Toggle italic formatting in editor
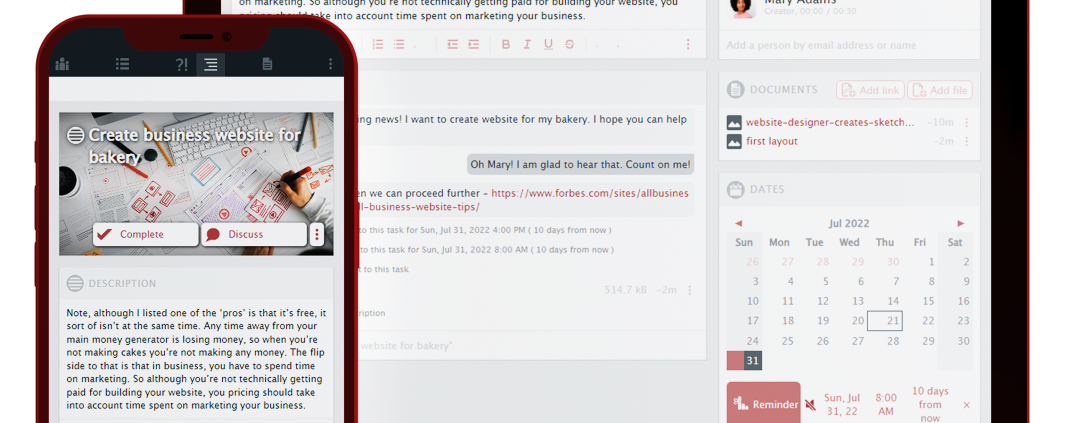 [526, 44]
